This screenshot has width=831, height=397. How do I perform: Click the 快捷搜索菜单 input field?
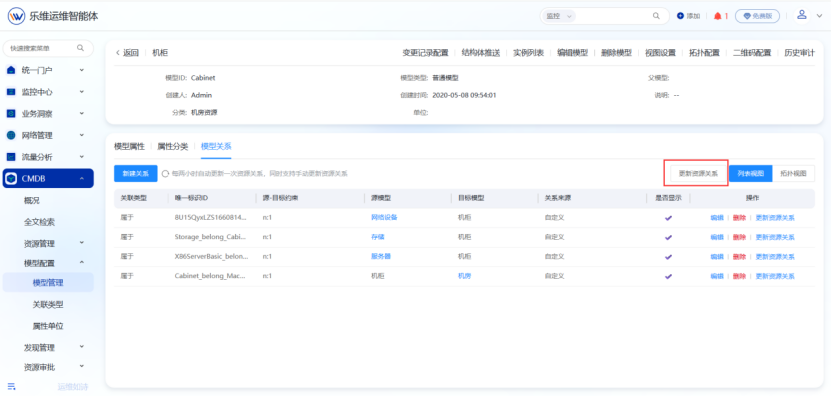pos(48,48)
